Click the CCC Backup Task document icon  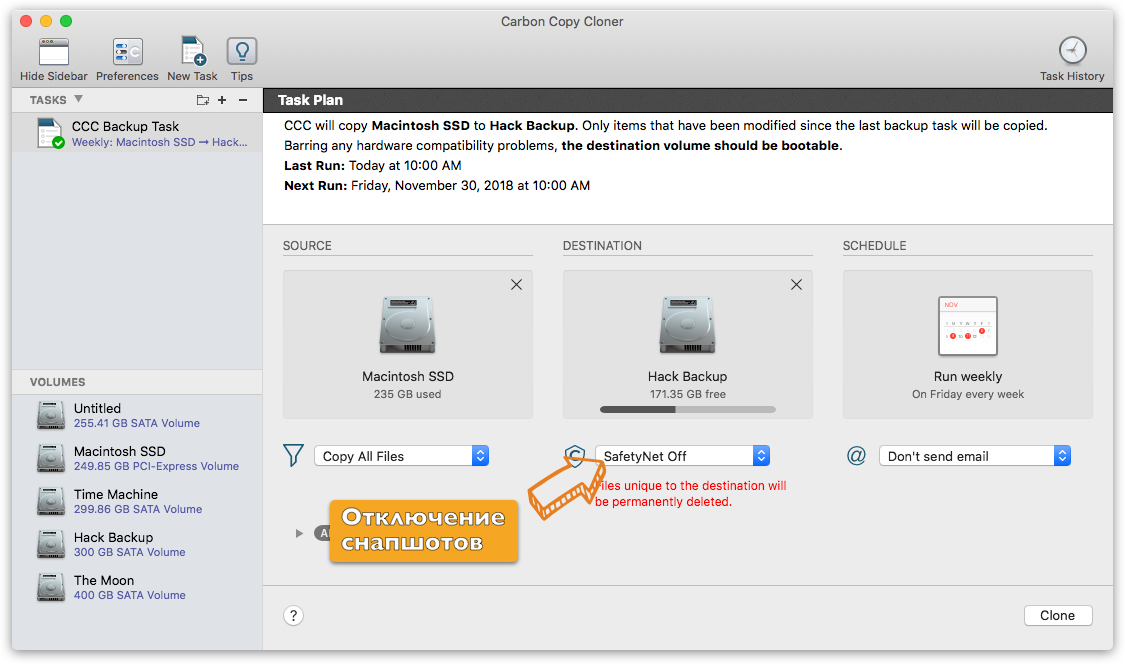[x=50, y=134]
